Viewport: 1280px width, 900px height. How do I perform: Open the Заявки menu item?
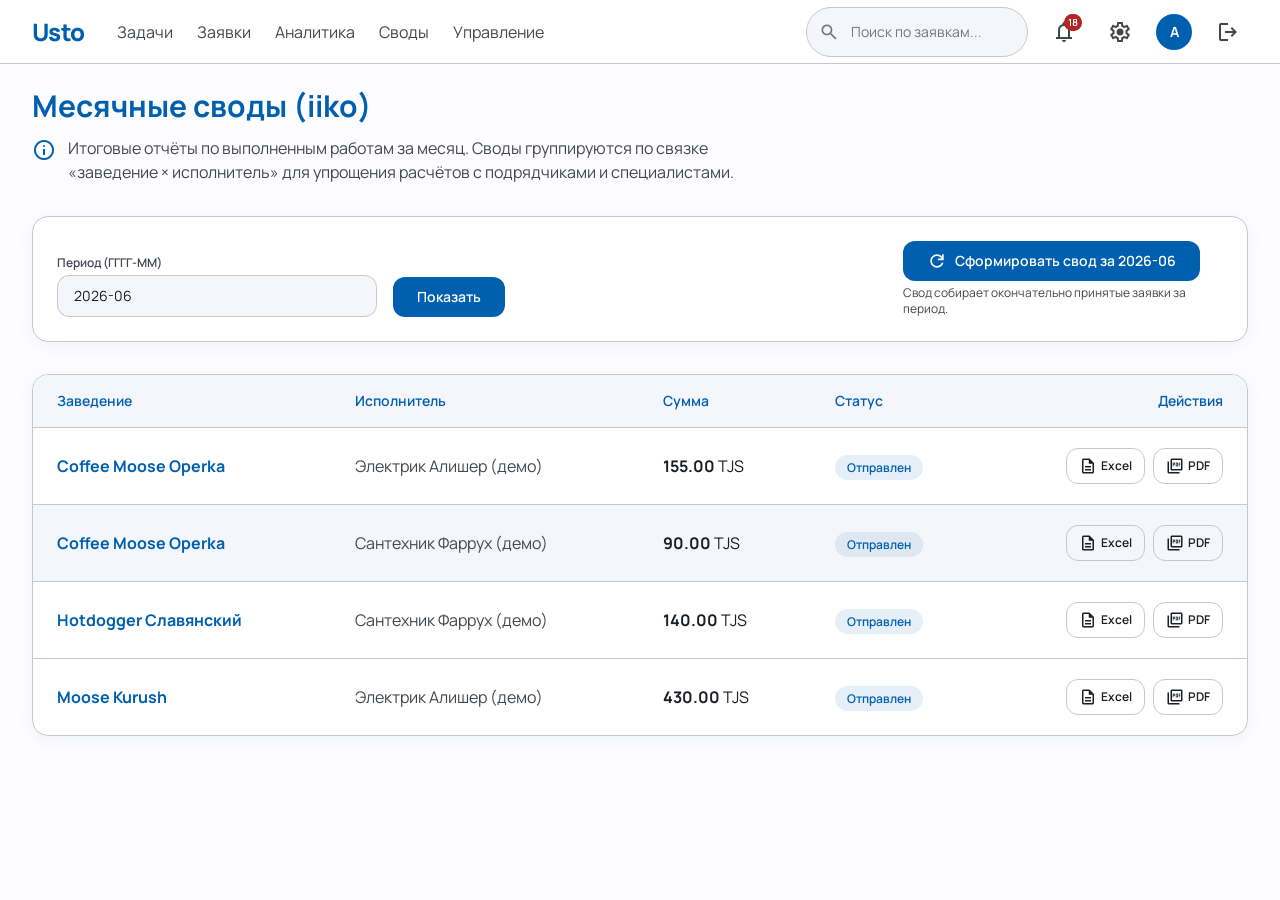224,32
